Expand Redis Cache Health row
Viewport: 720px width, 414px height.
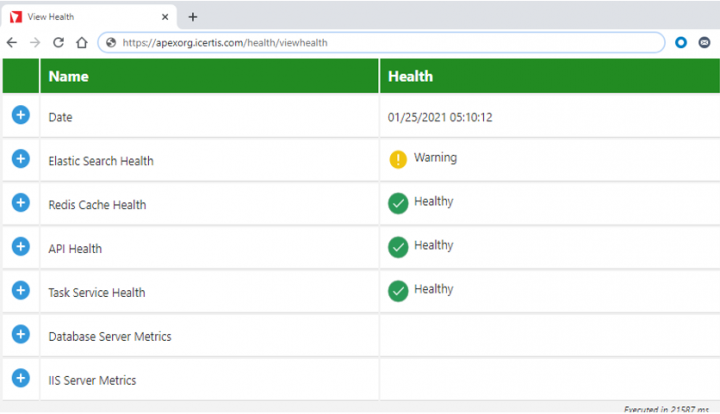point(21,203)
